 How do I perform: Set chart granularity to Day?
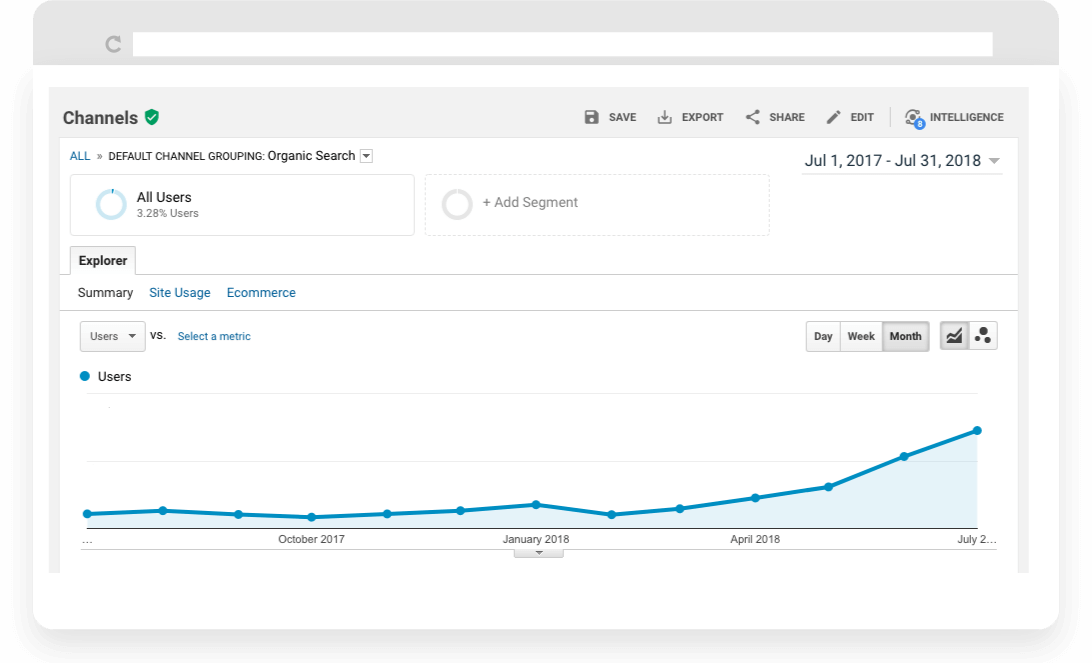(823, 336)
